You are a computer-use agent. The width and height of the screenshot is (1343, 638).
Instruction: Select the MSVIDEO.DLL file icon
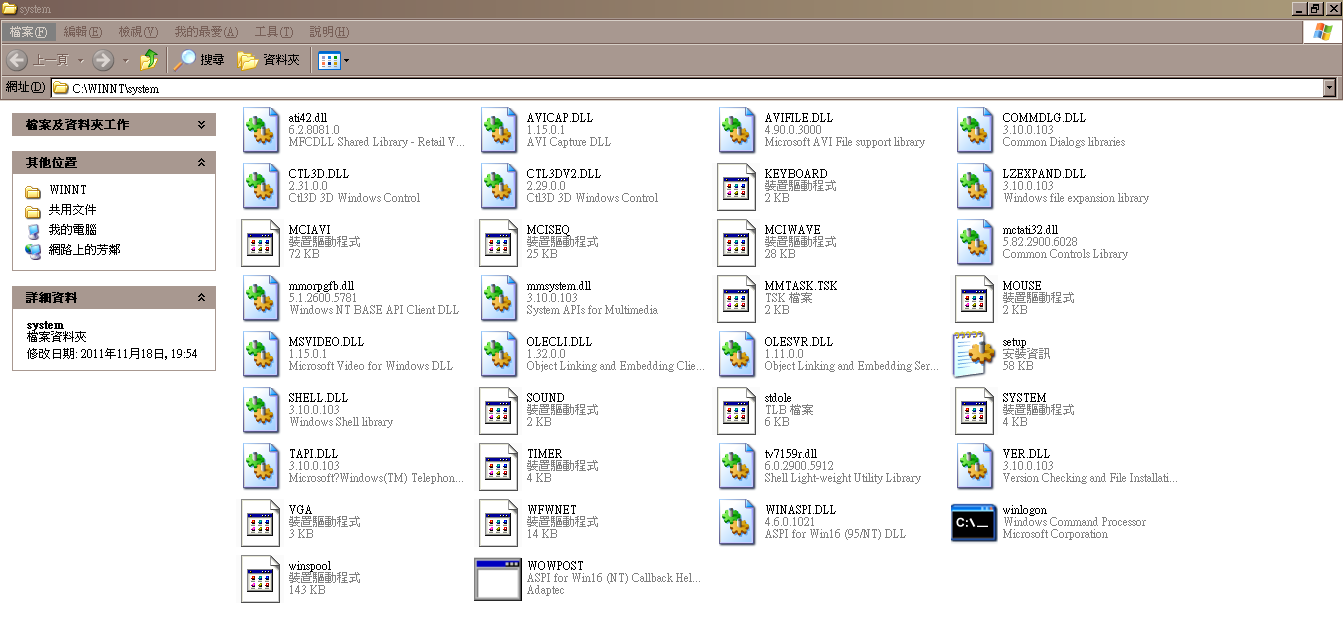[261, 354]
